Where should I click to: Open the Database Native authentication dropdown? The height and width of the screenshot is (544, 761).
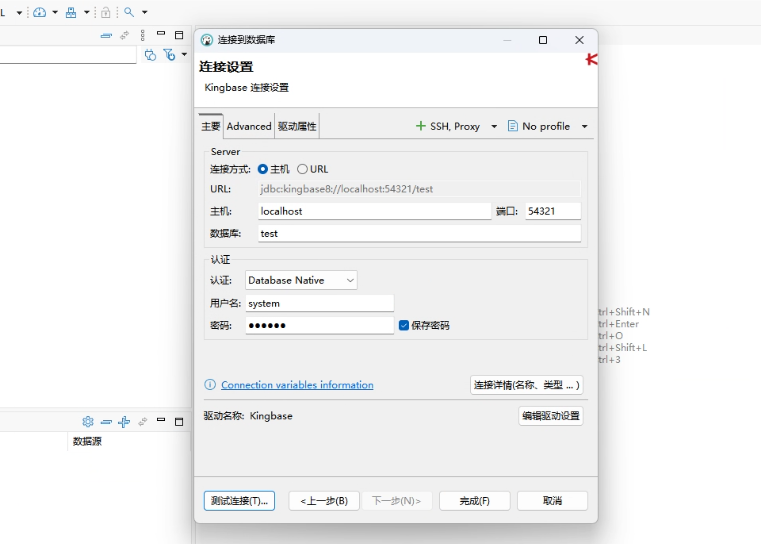[x=301, y=280]
